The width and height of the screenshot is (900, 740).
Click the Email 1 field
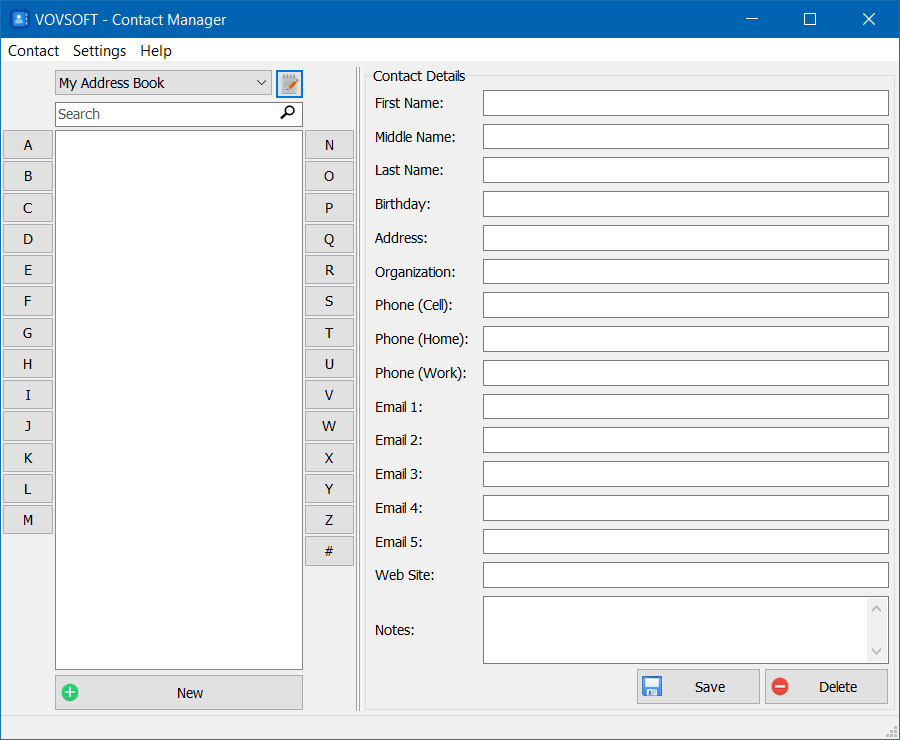[x=685, y=406]
